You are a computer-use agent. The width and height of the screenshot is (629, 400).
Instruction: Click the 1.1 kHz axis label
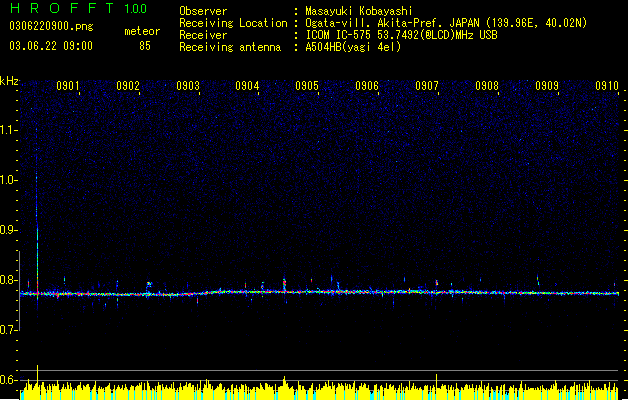(8, 130)
